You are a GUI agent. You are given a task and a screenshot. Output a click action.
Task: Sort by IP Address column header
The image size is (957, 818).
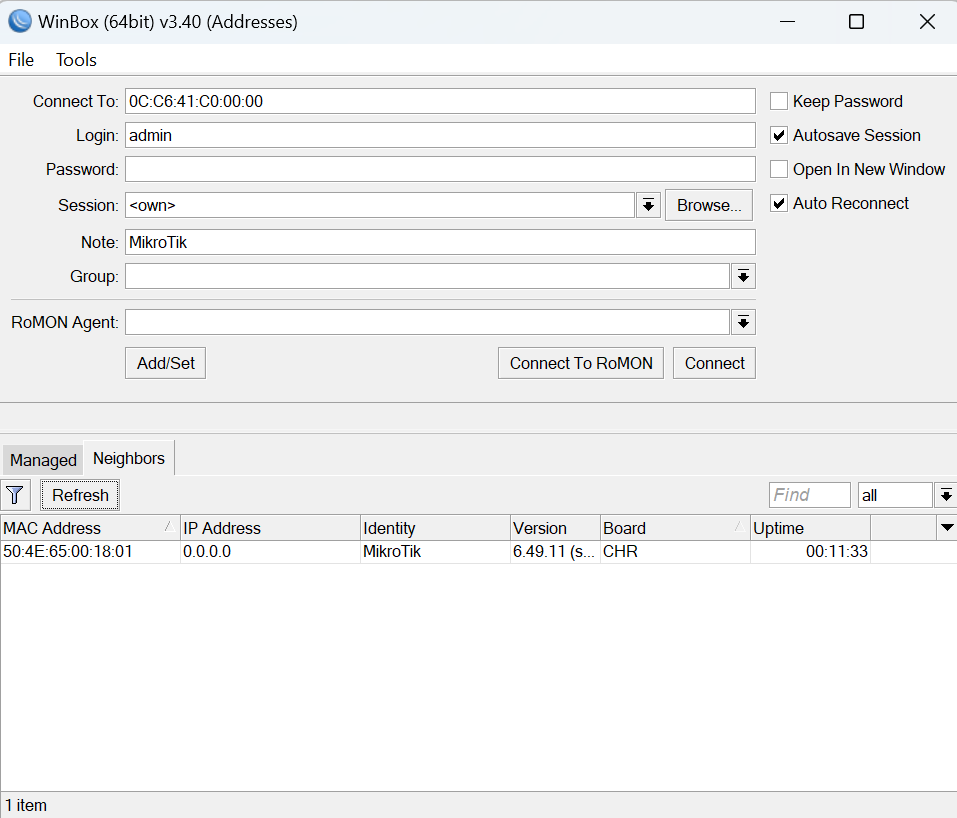coord(270,528)
